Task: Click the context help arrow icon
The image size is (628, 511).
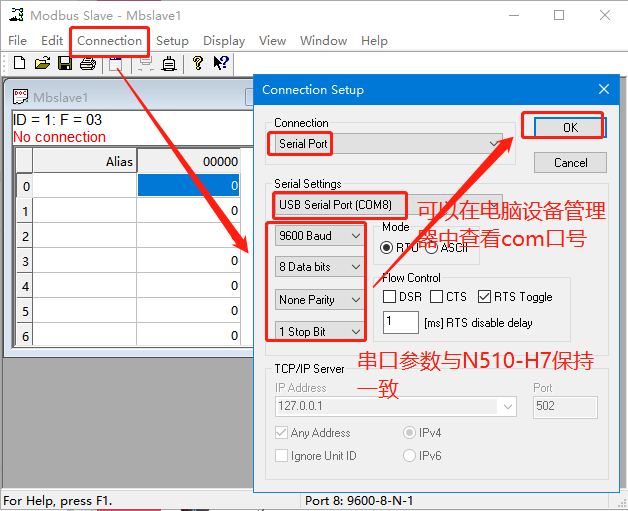Action: tap(221, 64)
